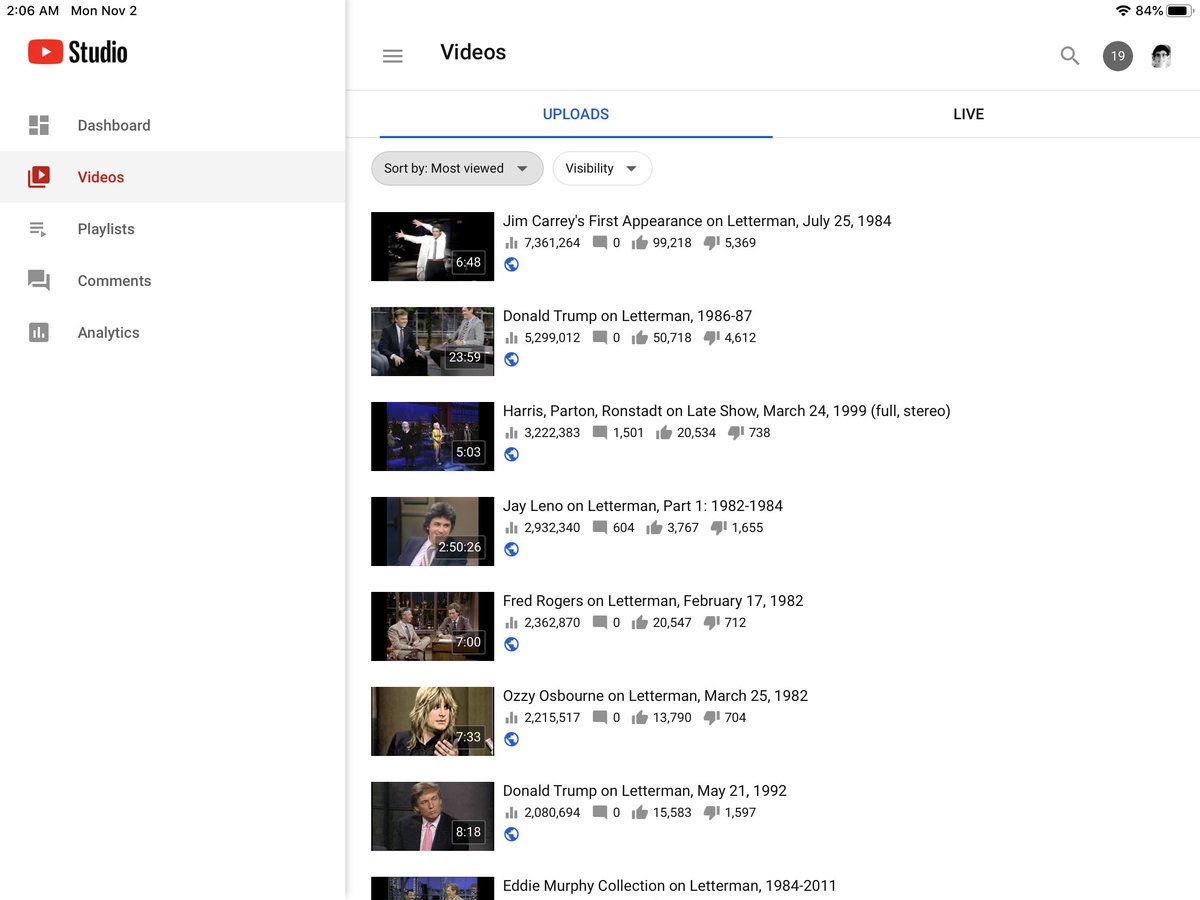
Task: Click the Analytics chart icon in sidebar
Action: 39,333
